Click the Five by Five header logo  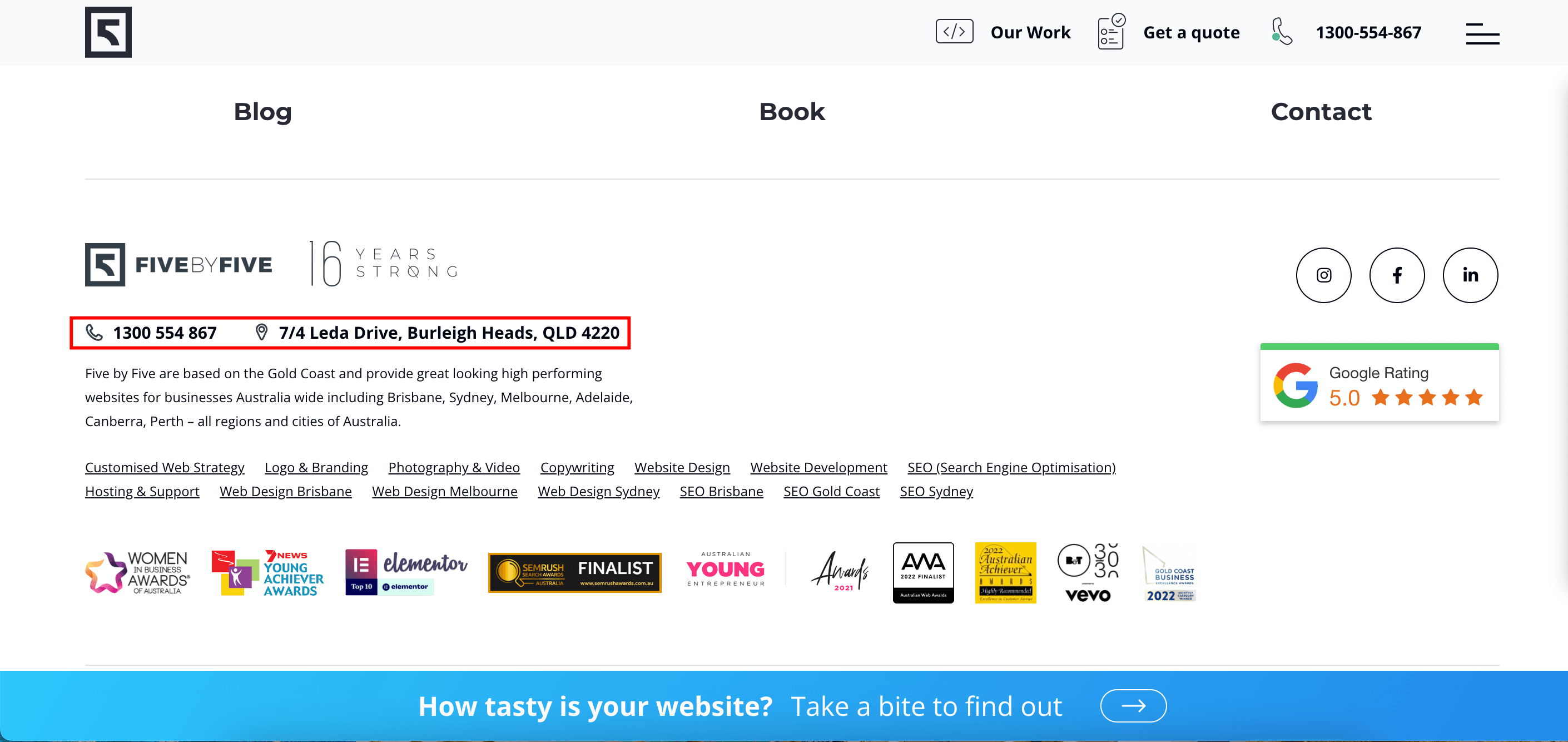coord(108,32)
